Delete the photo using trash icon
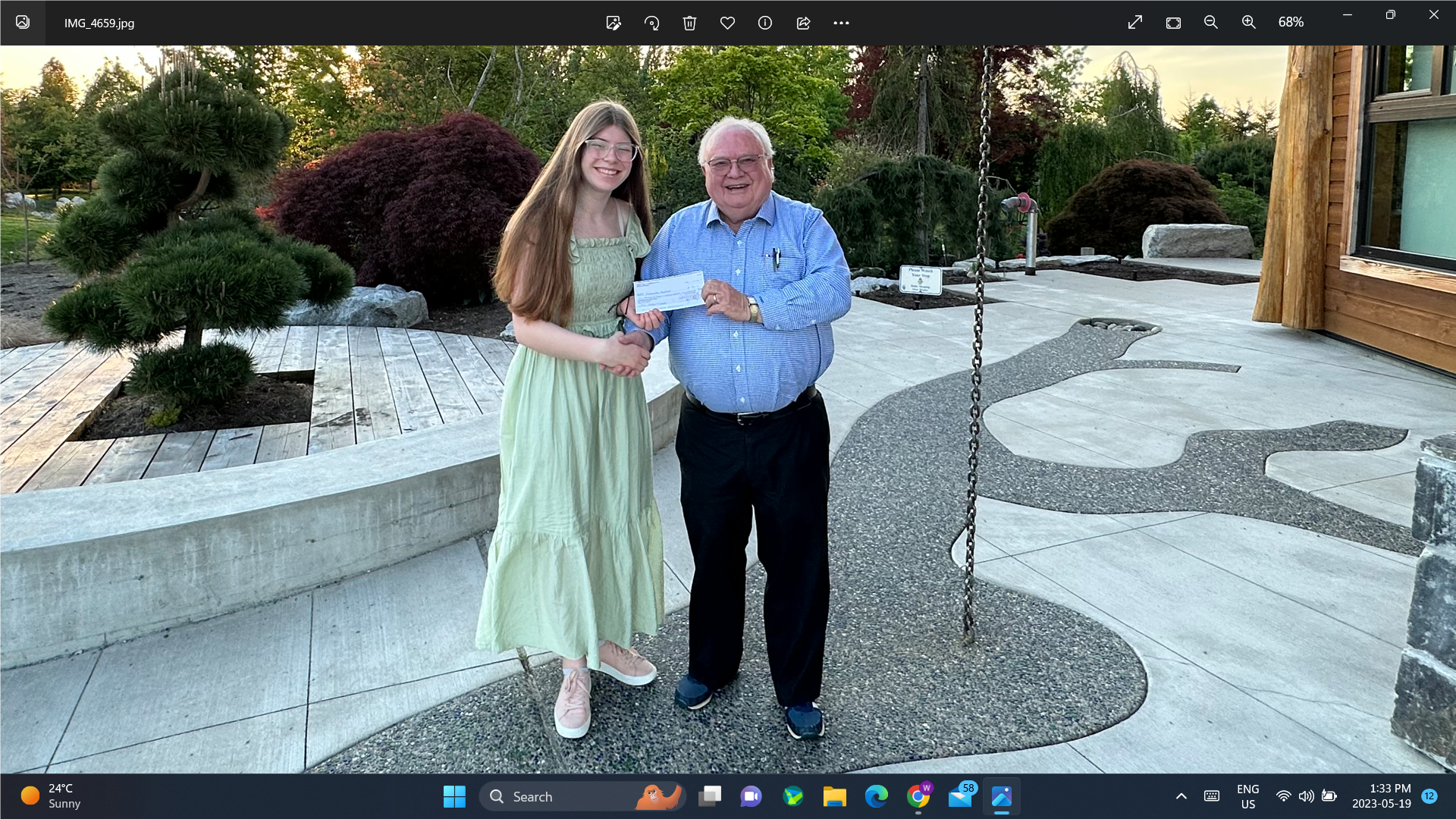The height and width of the screenshot is (819, 1456). [689, 23]
